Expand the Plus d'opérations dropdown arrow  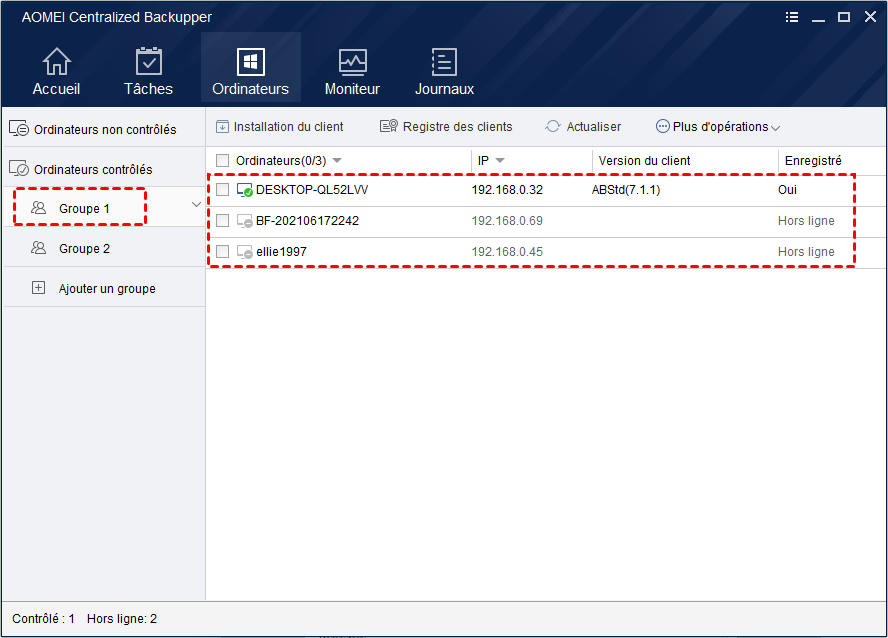tap(775, 128)
